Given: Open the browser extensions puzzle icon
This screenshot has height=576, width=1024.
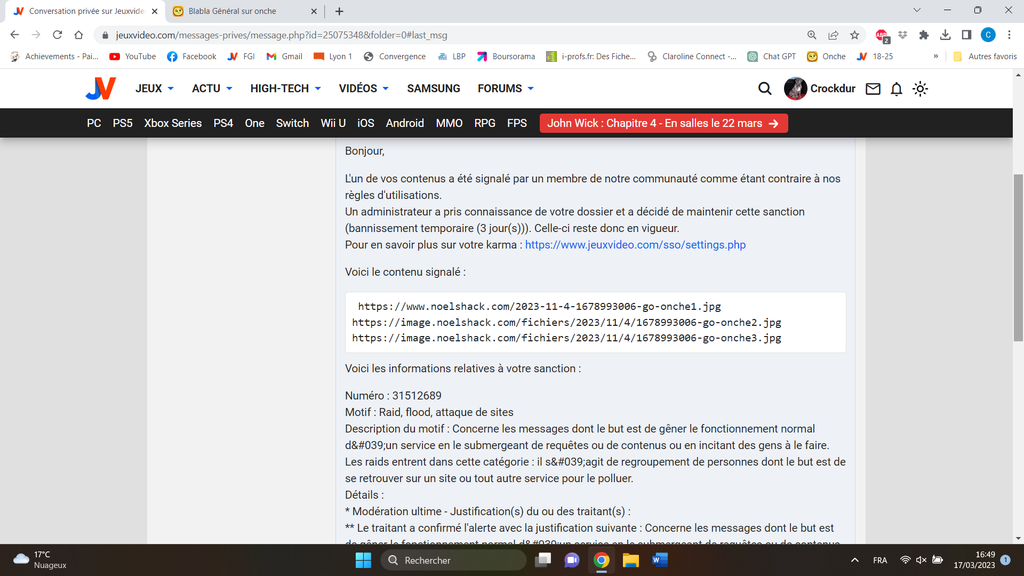Looking at the screenshot, I should (x=923, y=35).
